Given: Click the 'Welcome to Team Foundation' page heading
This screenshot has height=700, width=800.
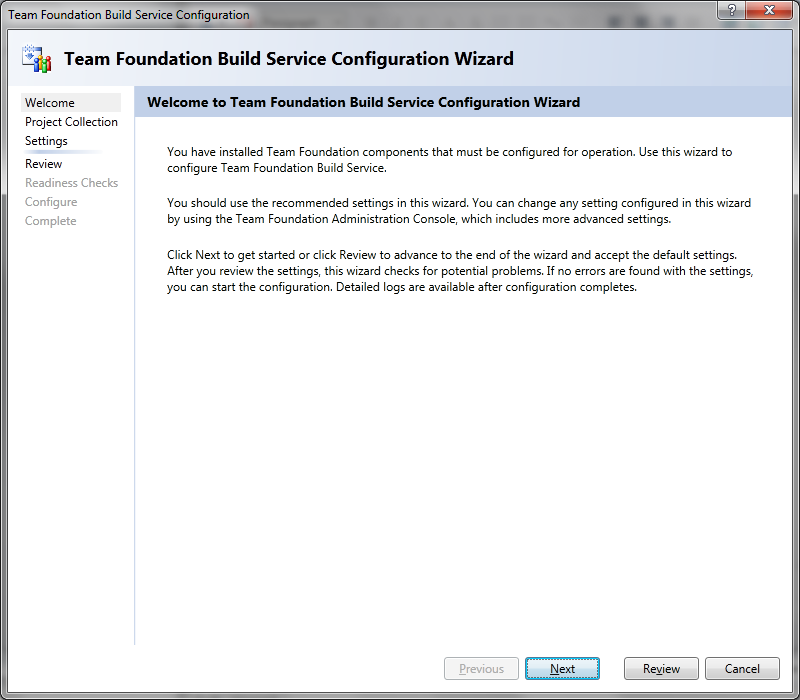Looking at the screenshot, I should coord(363,102).
